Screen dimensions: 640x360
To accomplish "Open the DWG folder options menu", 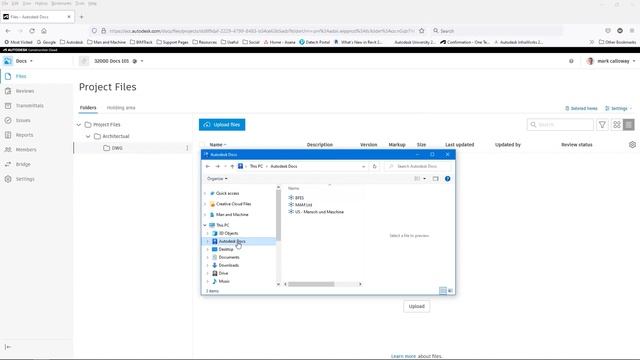I will [187, 148].
